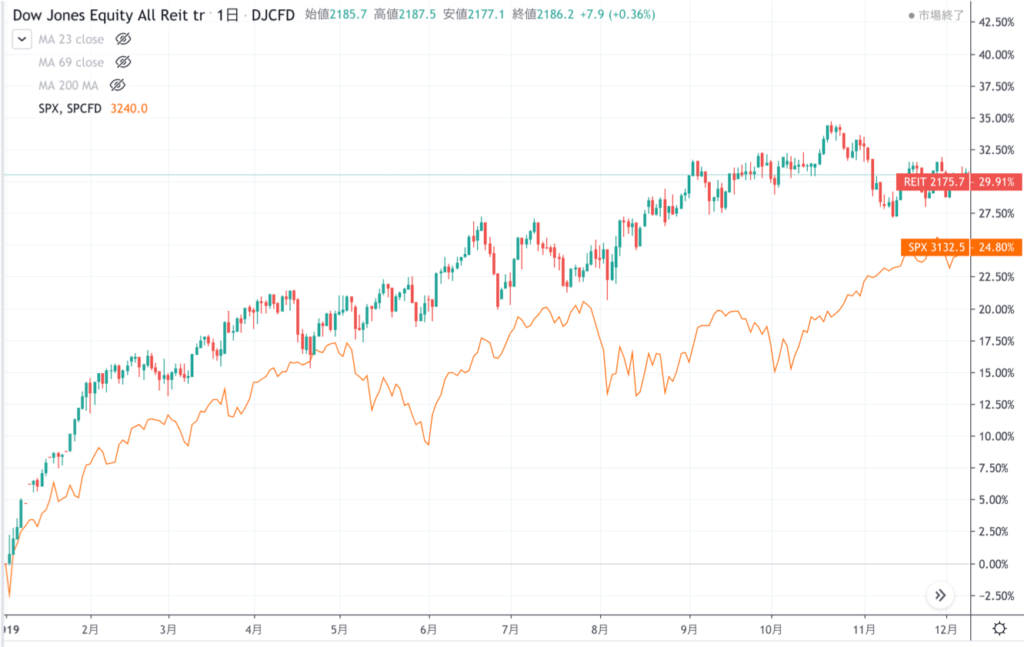1024x647 pixels.
Task: Select the SPX, SPCFD comparison legend
Action: click(70, 108)
